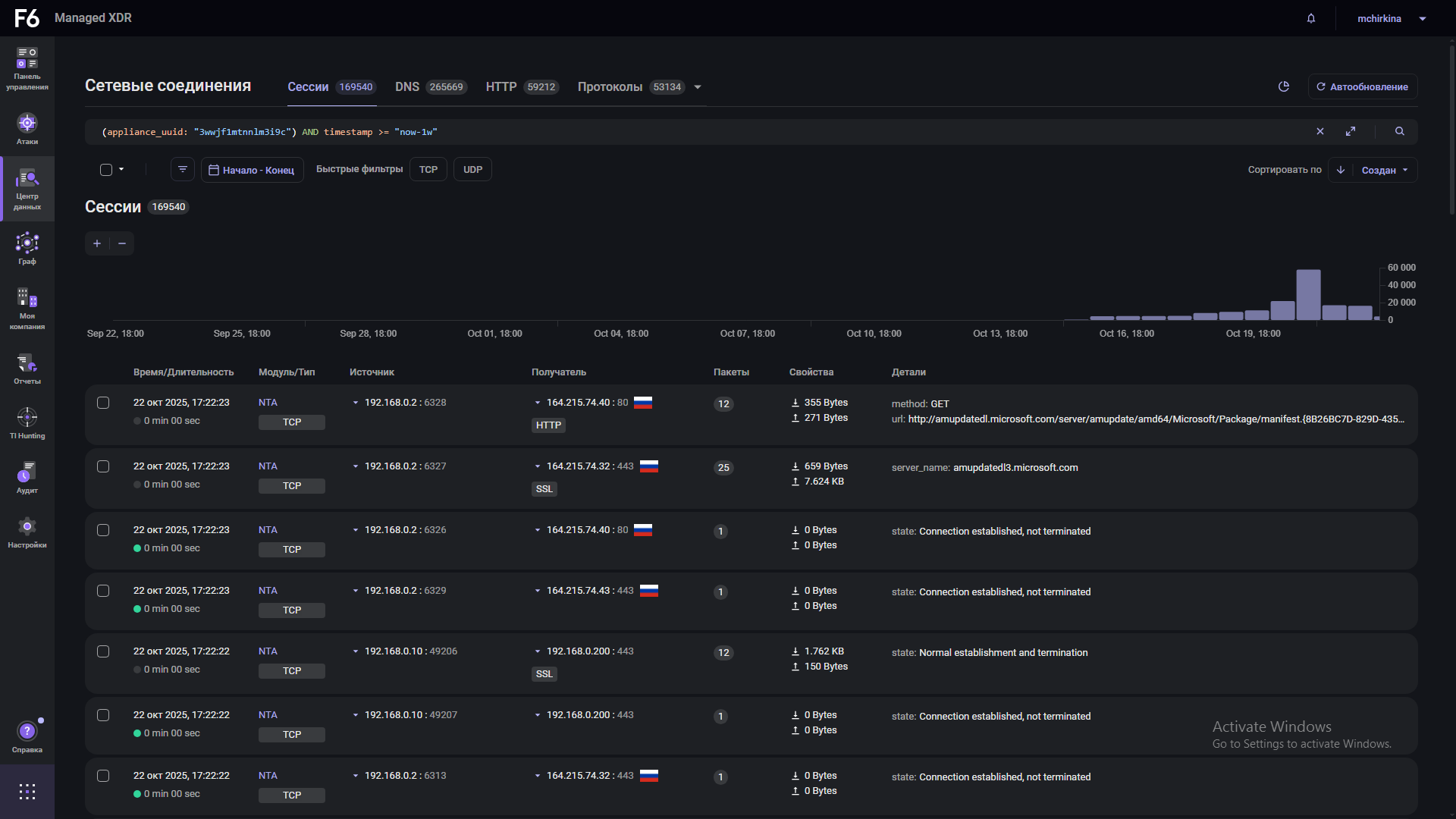Screen dimensions: 1456x819
Task: Expand the Протоколы tab dropdown arrow
Action: [x=698, y=87]
